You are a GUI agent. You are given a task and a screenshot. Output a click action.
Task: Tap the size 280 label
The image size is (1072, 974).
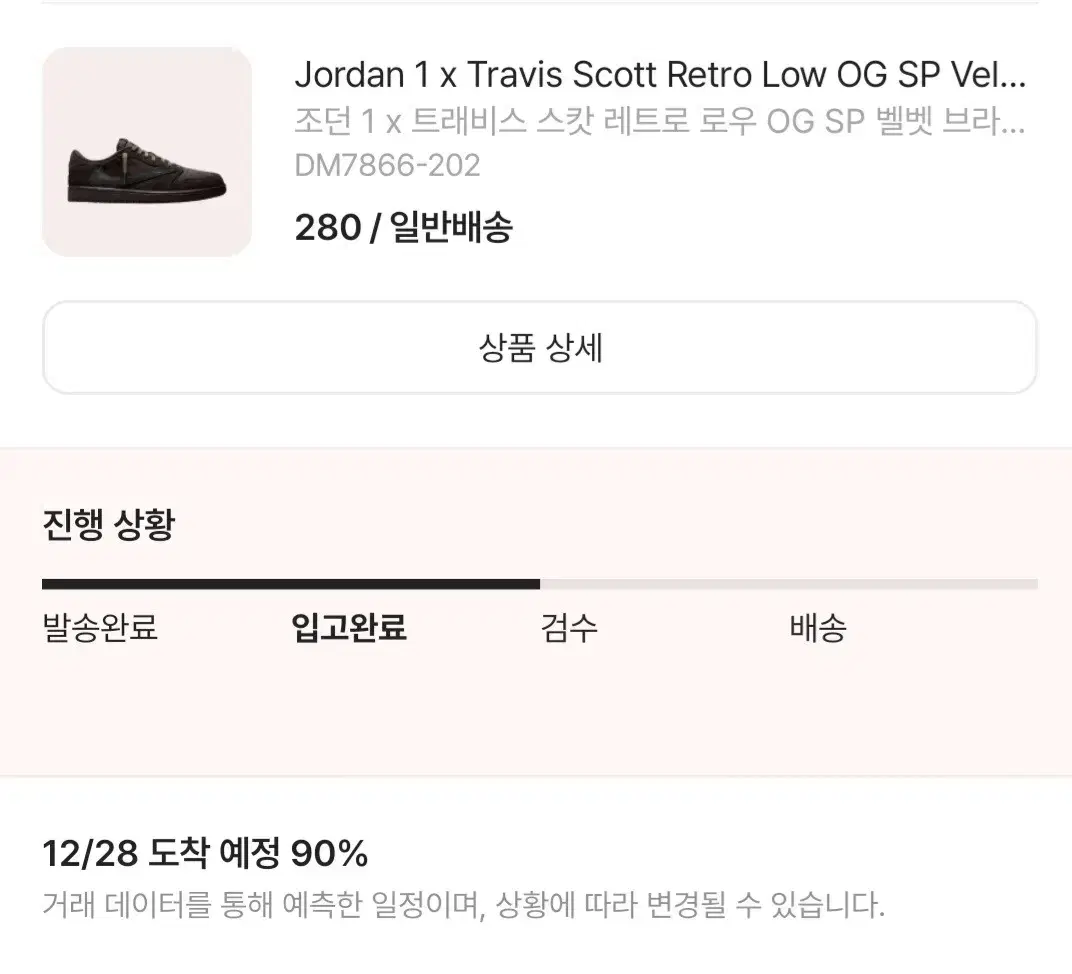click(x=327, y=228)
